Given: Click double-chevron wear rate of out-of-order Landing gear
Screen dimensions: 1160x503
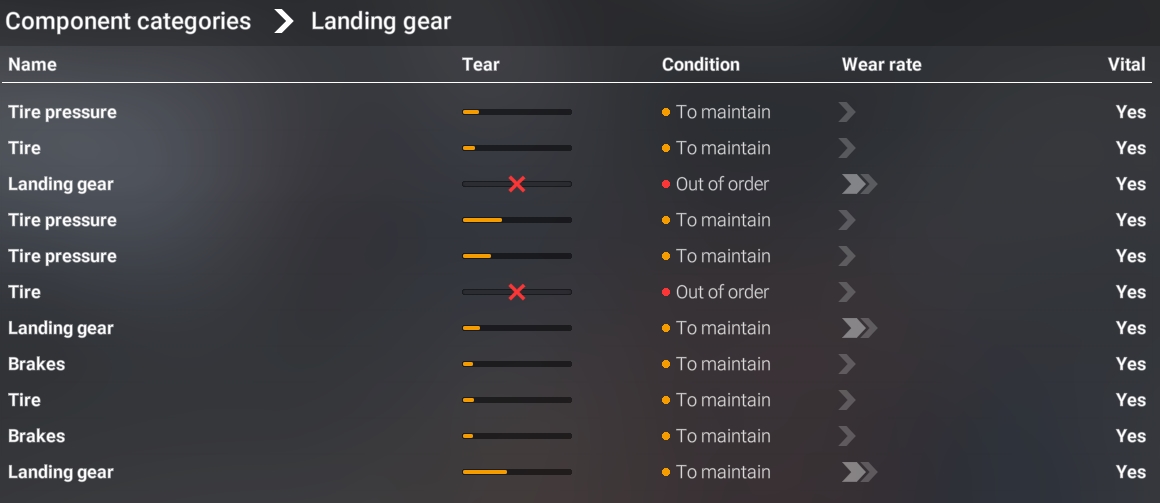Looking at the screenshot, I should [x=858, y=184].
